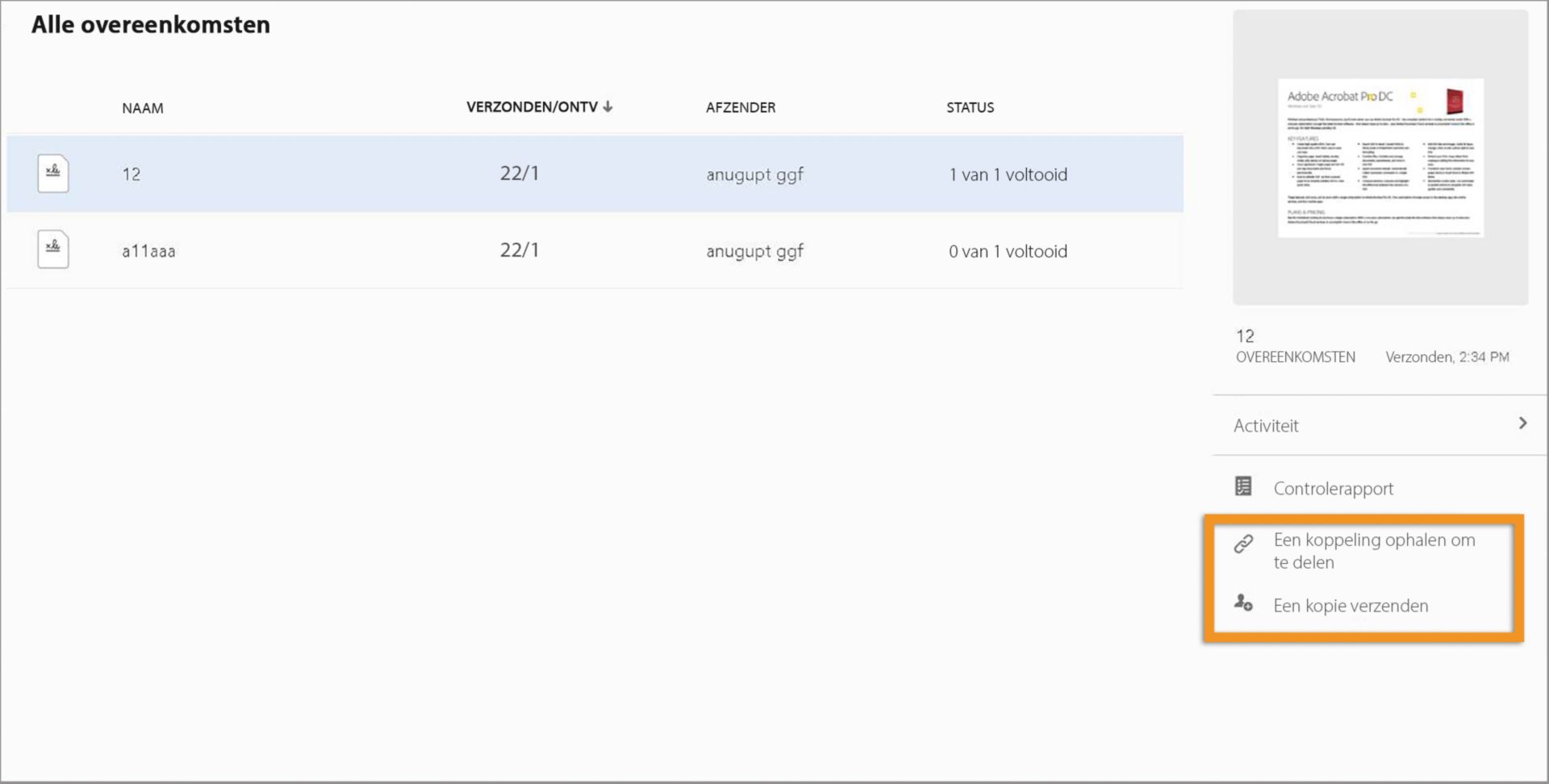Sort by VERZONDEN/ONTV column header

click(x=532, y=107)
